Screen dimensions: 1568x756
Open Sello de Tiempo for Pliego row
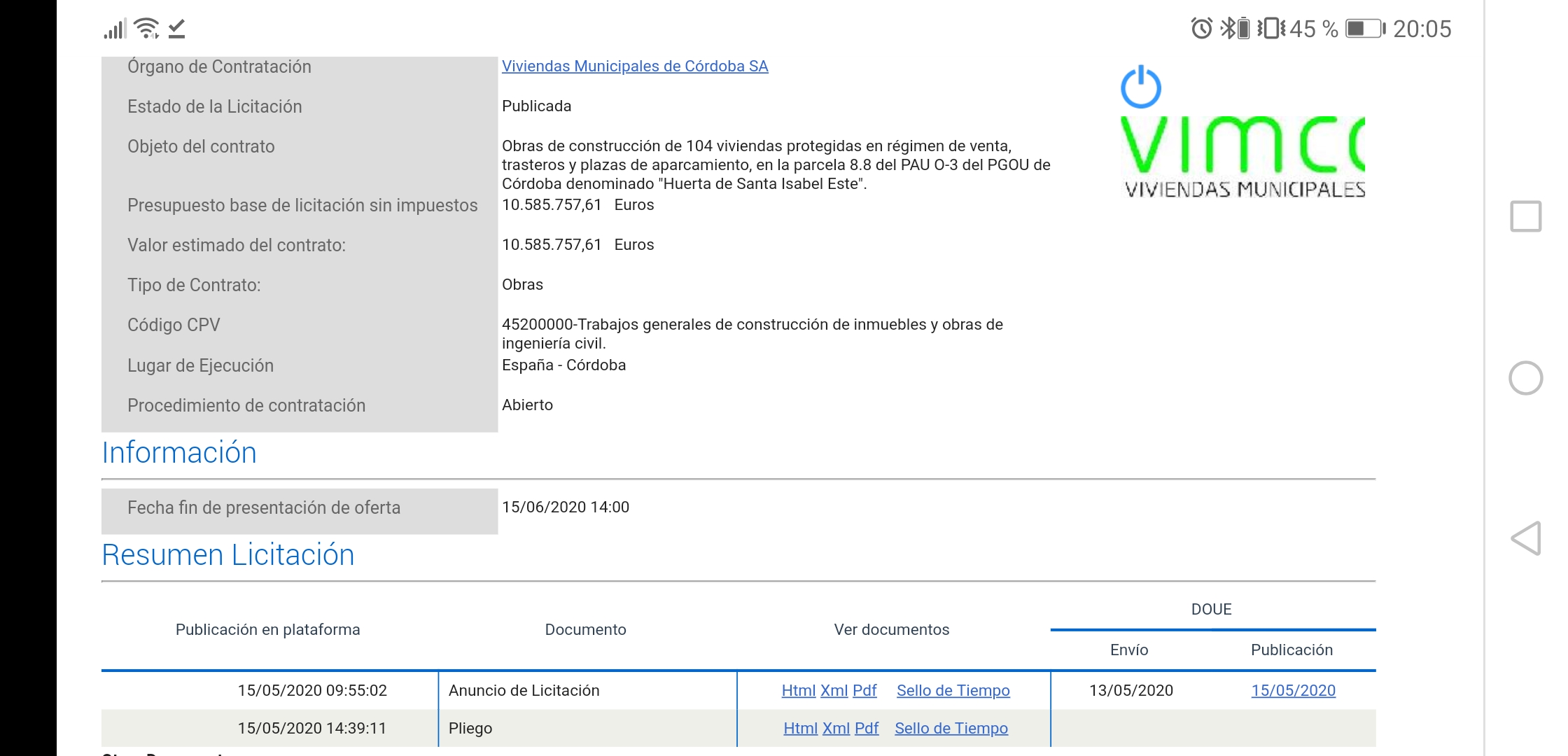951,728
